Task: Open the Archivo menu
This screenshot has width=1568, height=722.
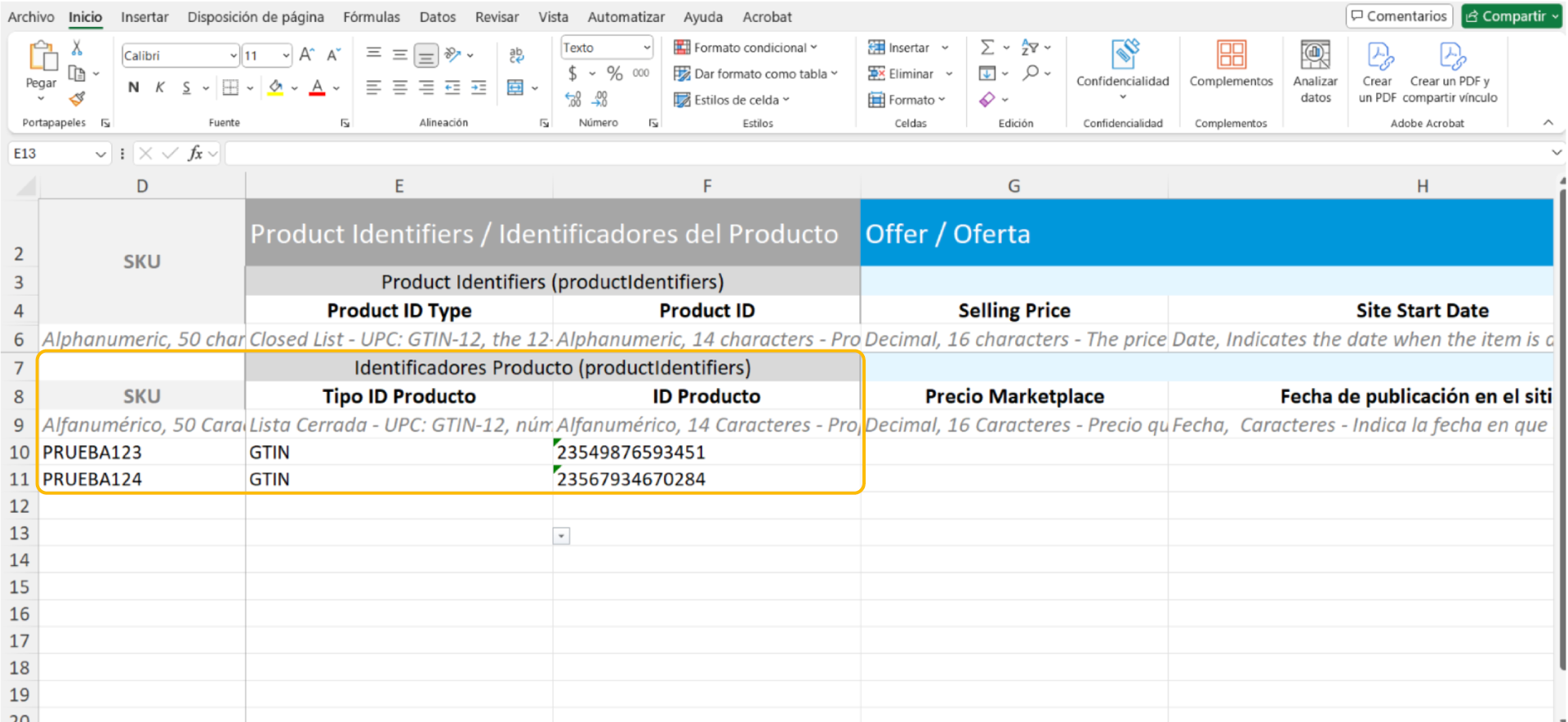Action: 31,16
